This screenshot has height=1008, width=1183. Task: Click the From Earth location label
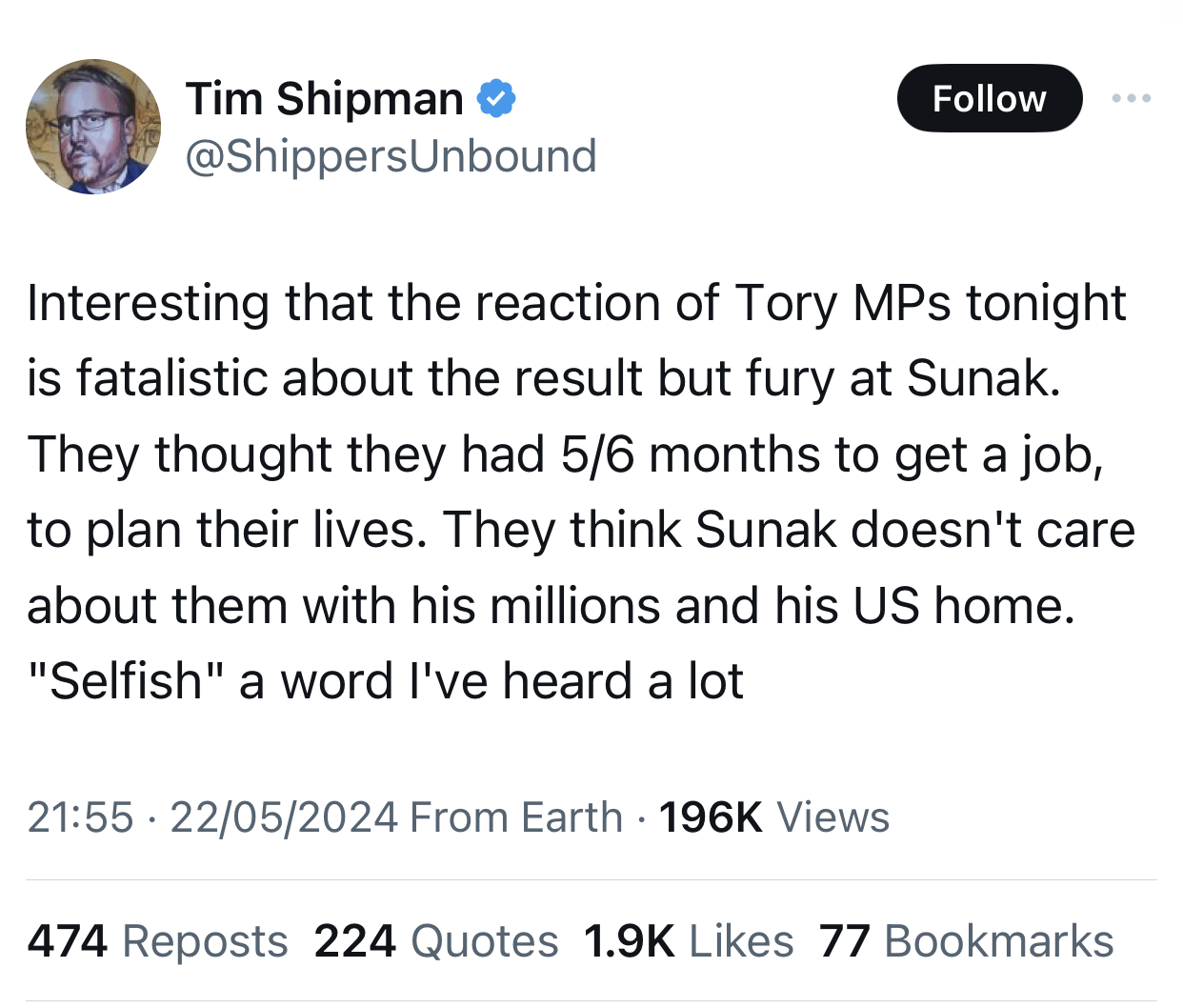coord(516,817)
